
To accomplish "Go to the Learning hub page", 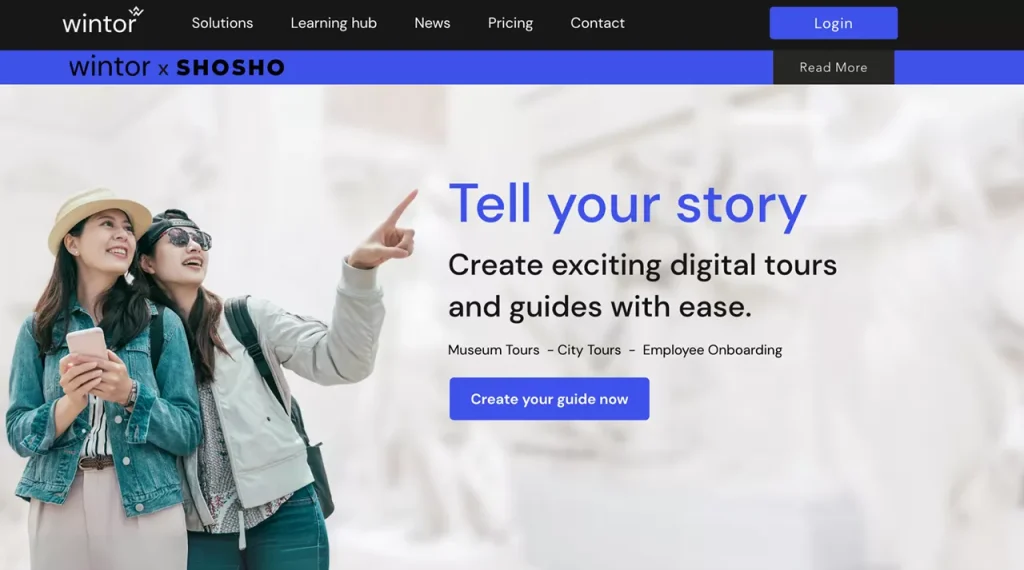I will 334,23.
